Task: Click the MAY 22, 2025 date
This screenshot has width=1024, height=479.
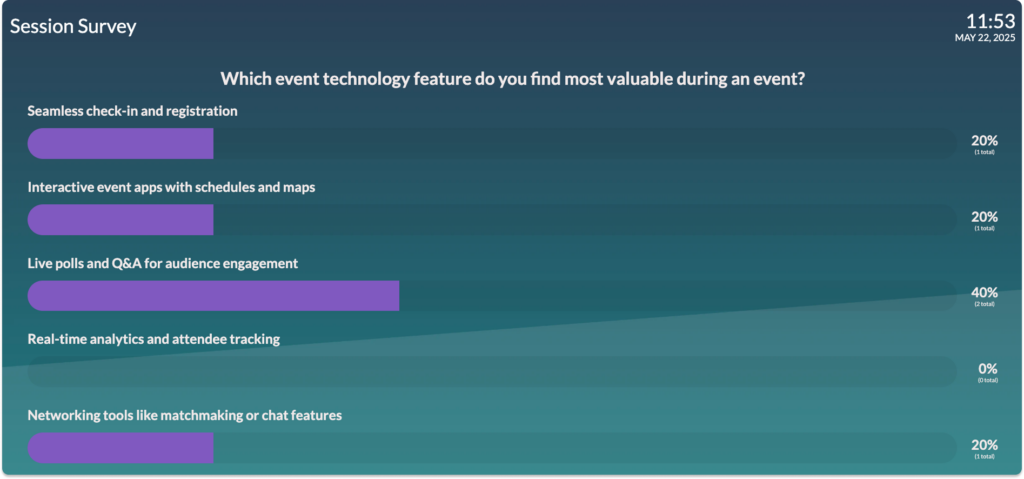Action: 985,38
